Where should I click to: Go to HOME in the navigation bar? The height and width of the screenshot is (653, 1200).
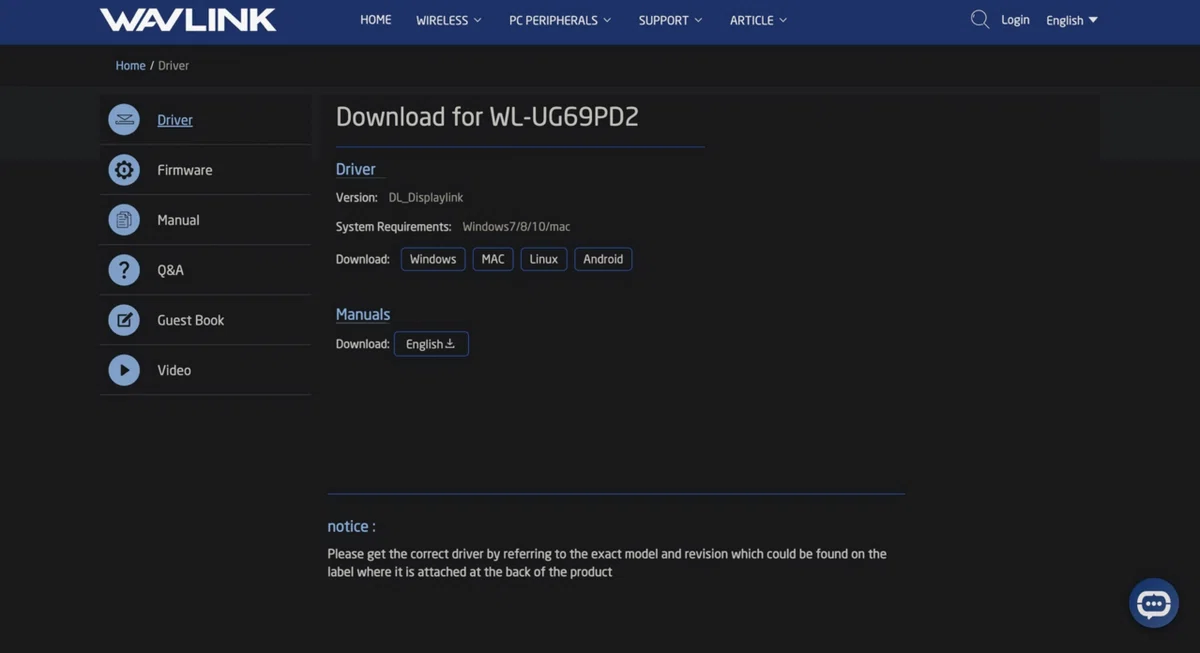coord(376,20)
